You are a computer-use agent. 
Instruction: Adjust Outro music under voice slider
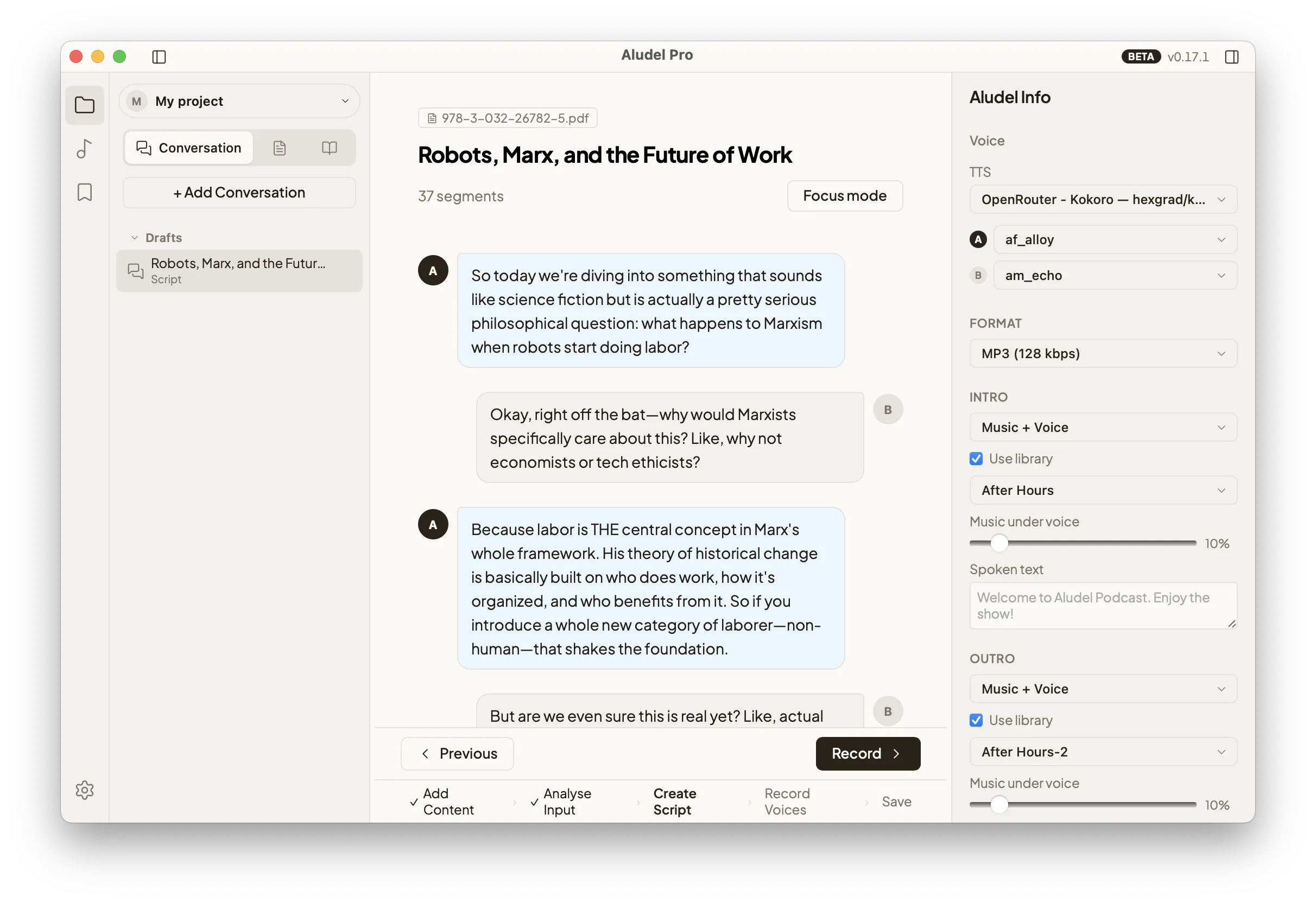tap(999, 804)
